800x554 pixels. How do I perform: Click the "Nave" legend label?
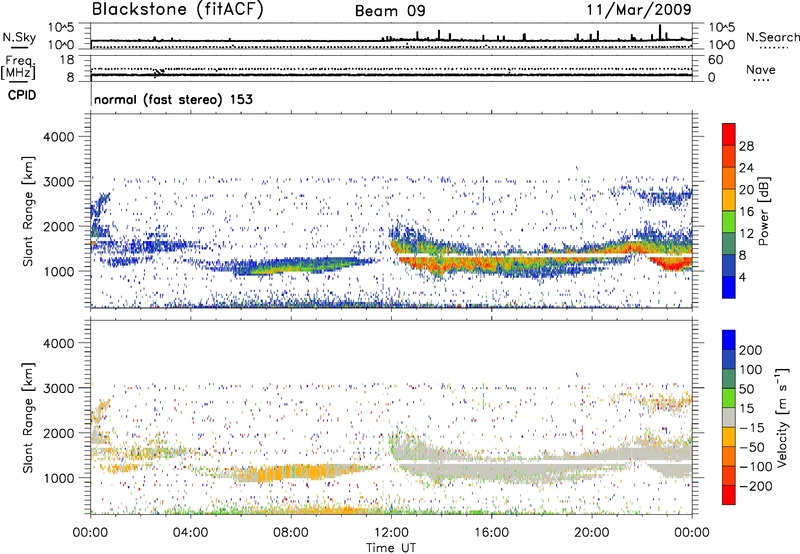760,70
